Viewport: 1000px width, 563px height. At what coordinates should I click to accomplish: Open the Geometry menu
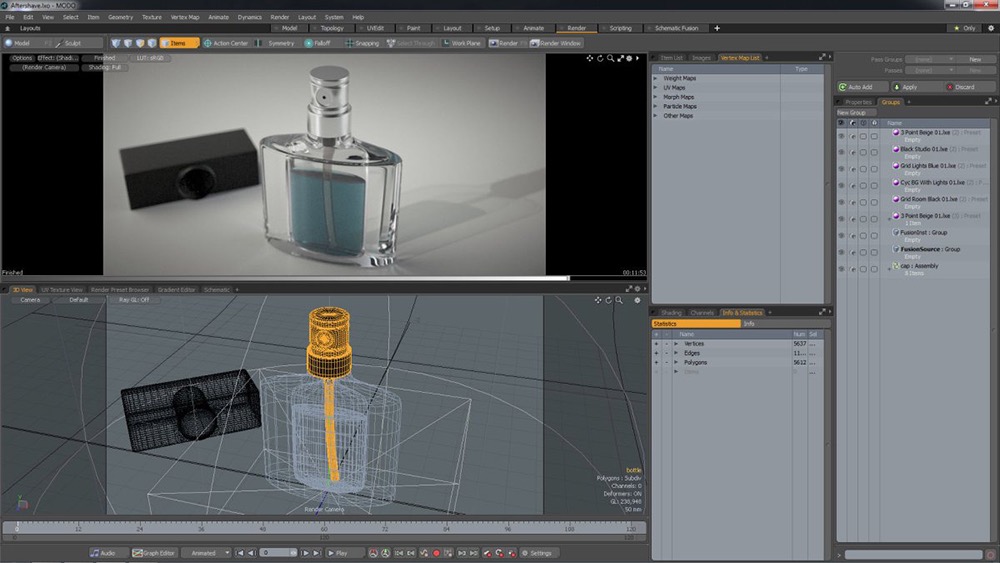click(x=120, y=17)
